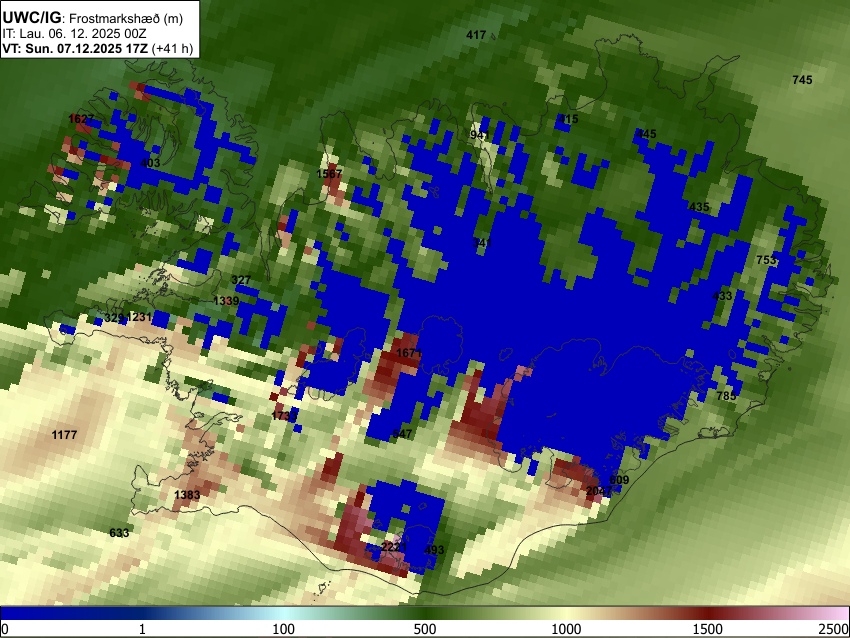Click the '1000' color scale label

click(566, 629)
